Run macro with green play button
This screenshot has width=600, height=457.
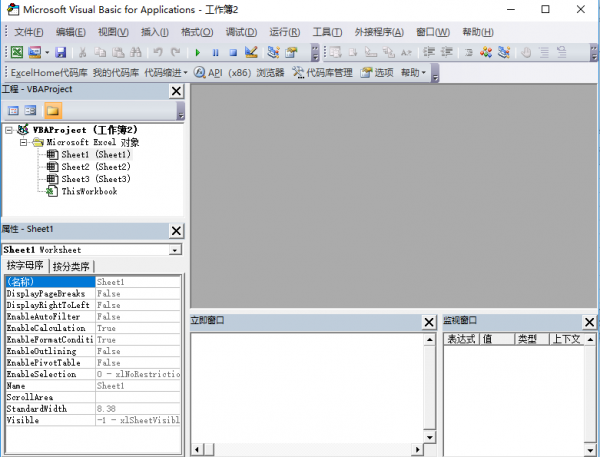click(197, 52)
